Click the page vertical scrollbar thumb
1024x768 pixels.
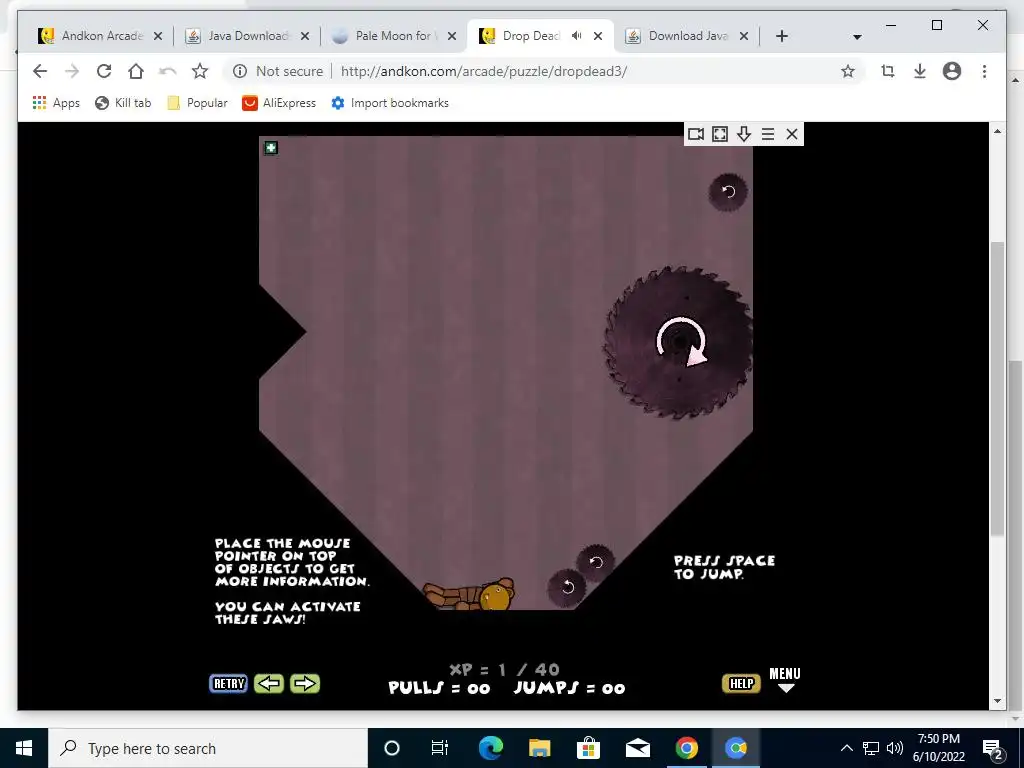(x=997, y=389)
